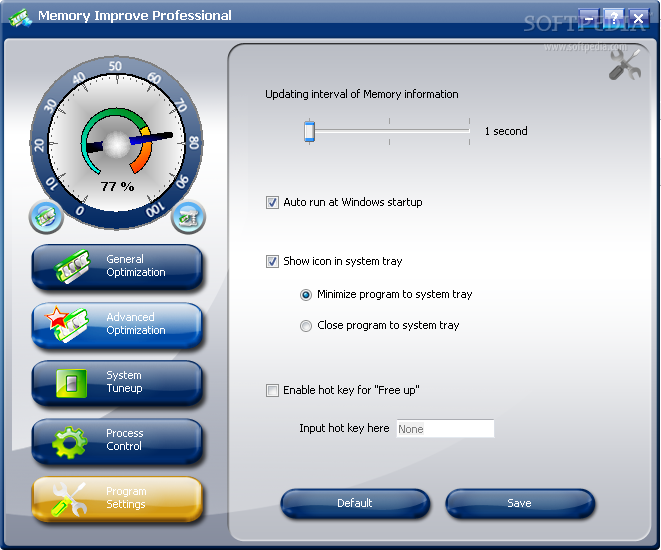Open Advanced Optimization section

click(x=118, y=324)
